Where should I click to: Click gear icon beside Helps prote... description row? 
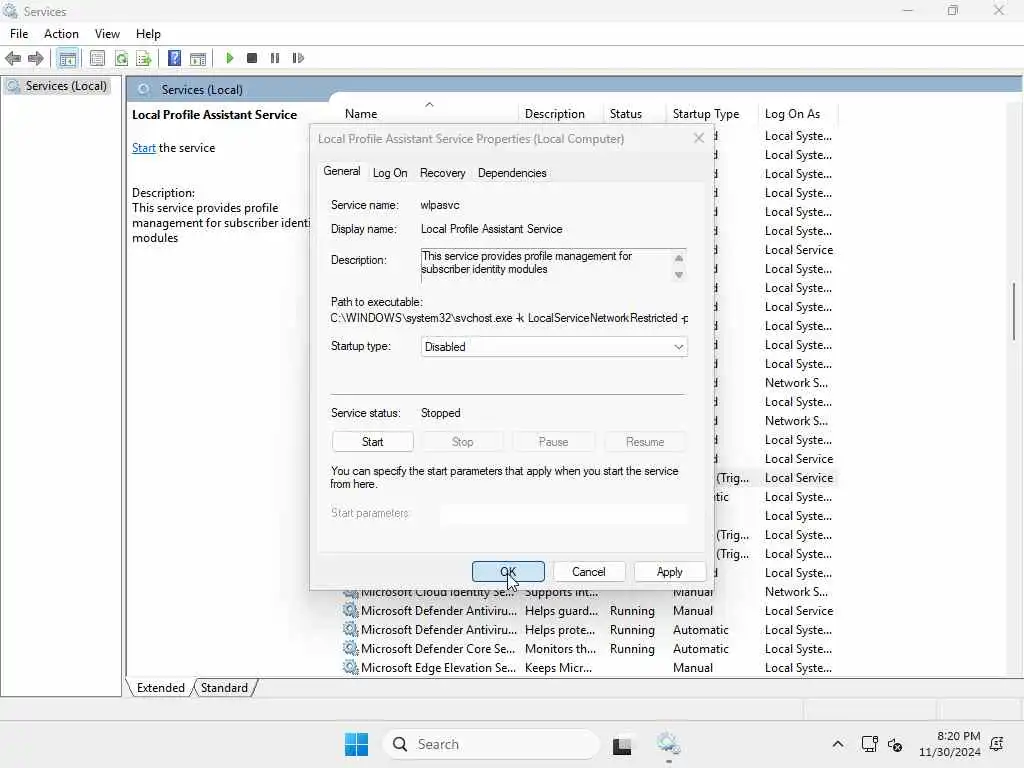(x=351, y=629)
